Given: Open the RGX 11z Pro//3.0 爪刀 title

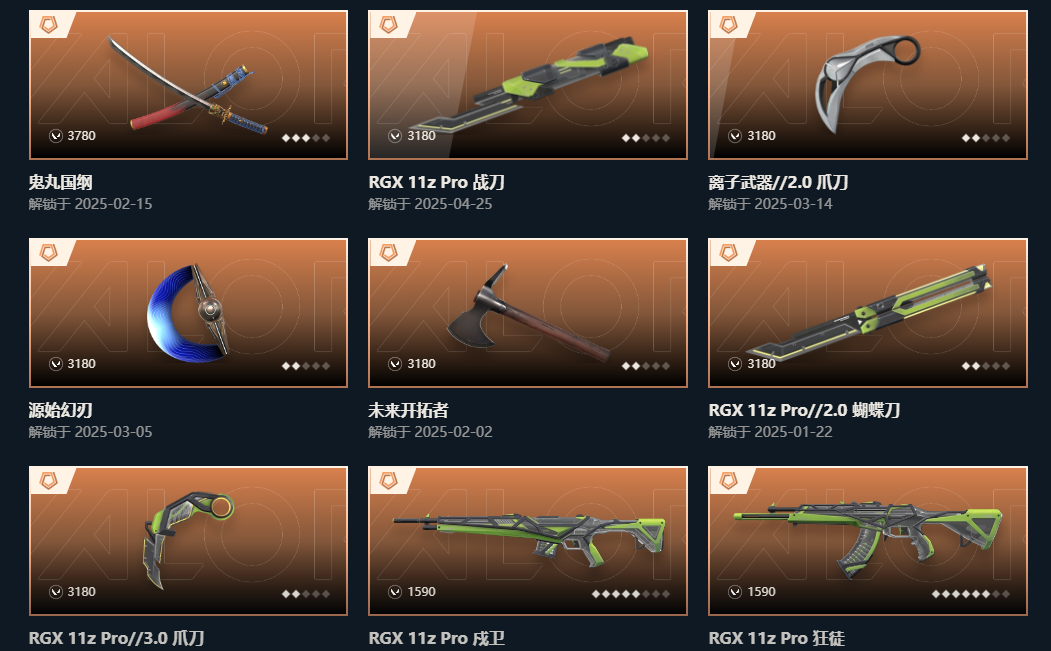Looking at the screenshot, I should click(x=117, y=638).
